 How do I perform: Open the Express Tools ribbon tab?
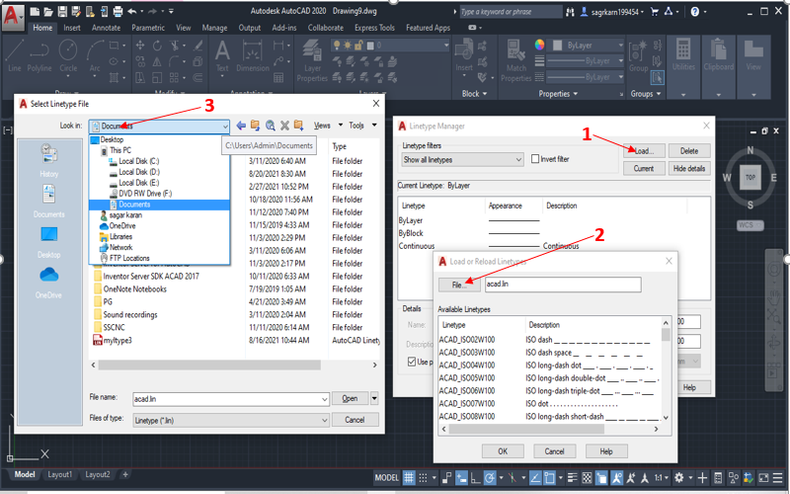[374, 28]
